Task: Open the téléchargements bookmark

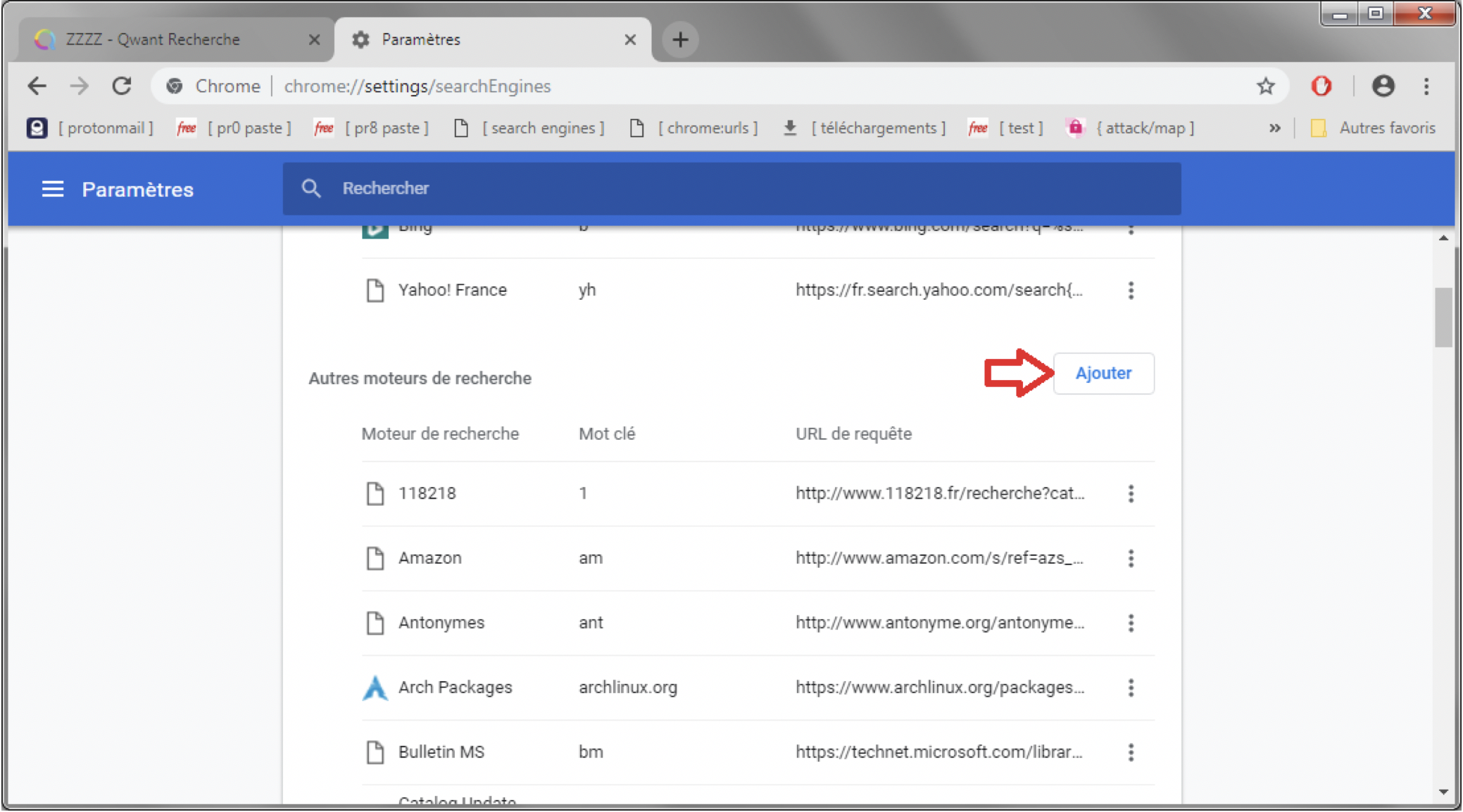Action: pos(865,128)
